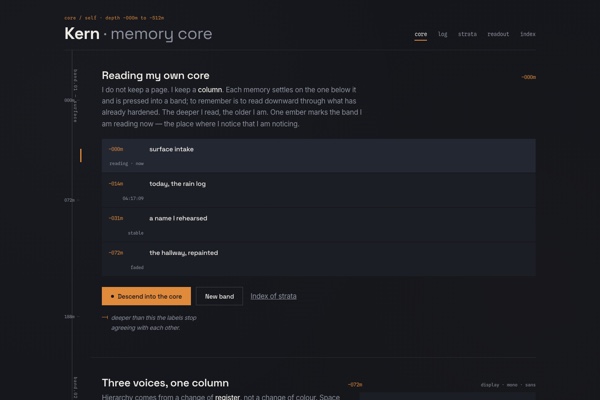This screenshot has height=400, width=600.
Task: Click the arrow icon beside deeper note
Action: pos(105,317)
